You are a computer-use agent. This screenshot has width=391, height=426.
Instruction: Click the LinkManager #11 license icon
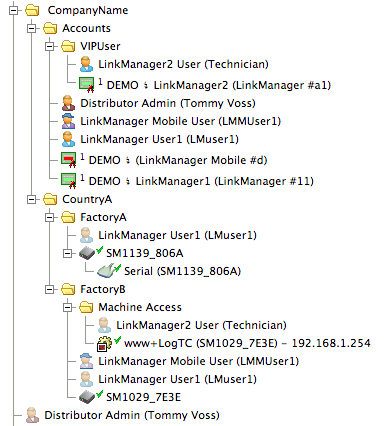click(69, 180)
